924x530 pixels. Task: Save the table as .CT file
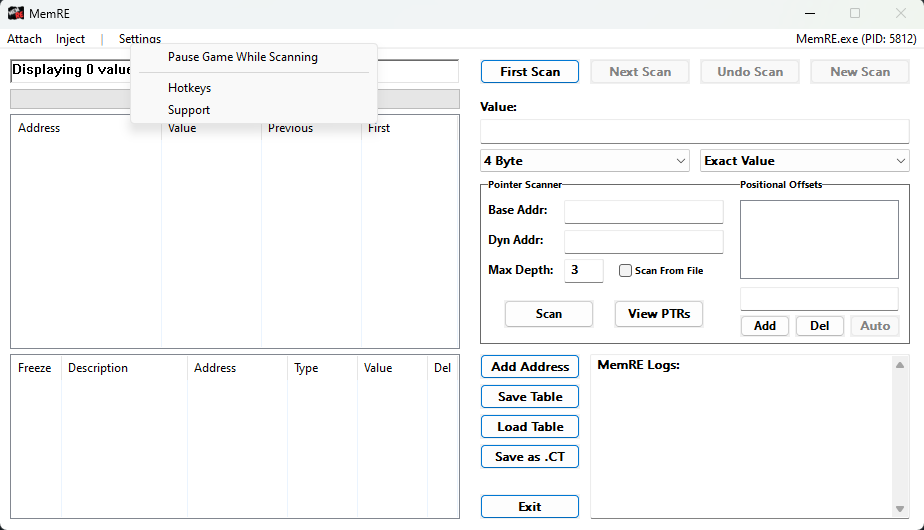pos(530,457)
